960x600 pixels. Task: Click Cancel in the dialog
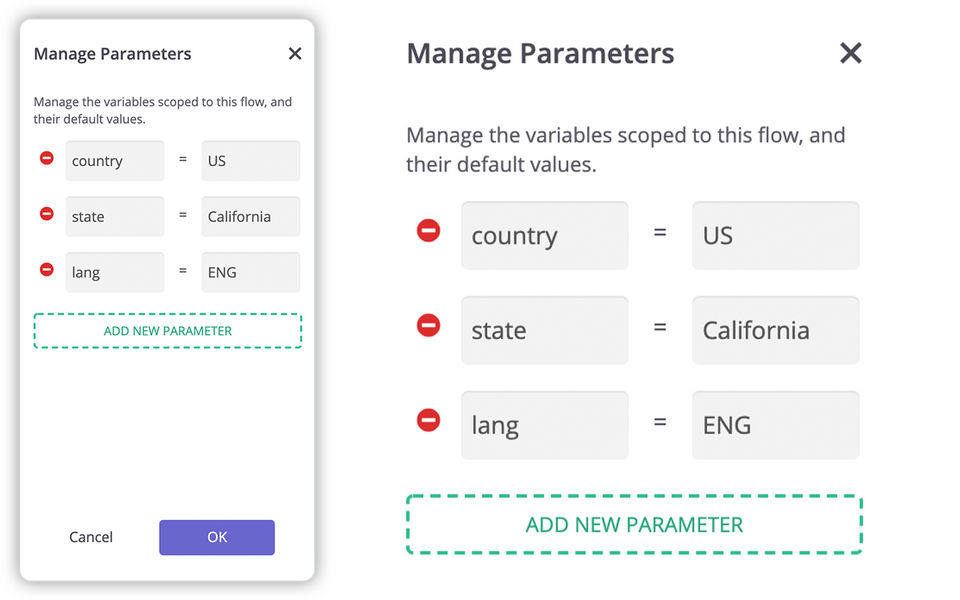coord(91,537)
